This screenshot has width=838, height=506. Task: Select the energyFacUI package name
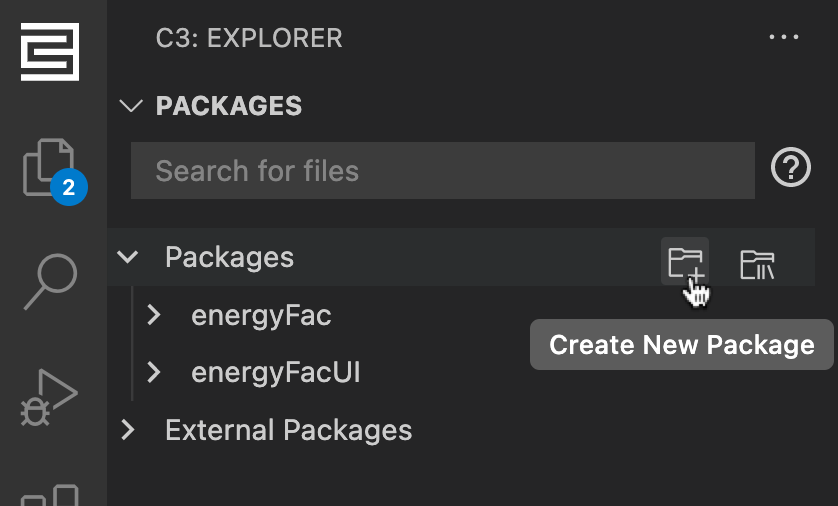pyautogui.click(x=276, y=373)
